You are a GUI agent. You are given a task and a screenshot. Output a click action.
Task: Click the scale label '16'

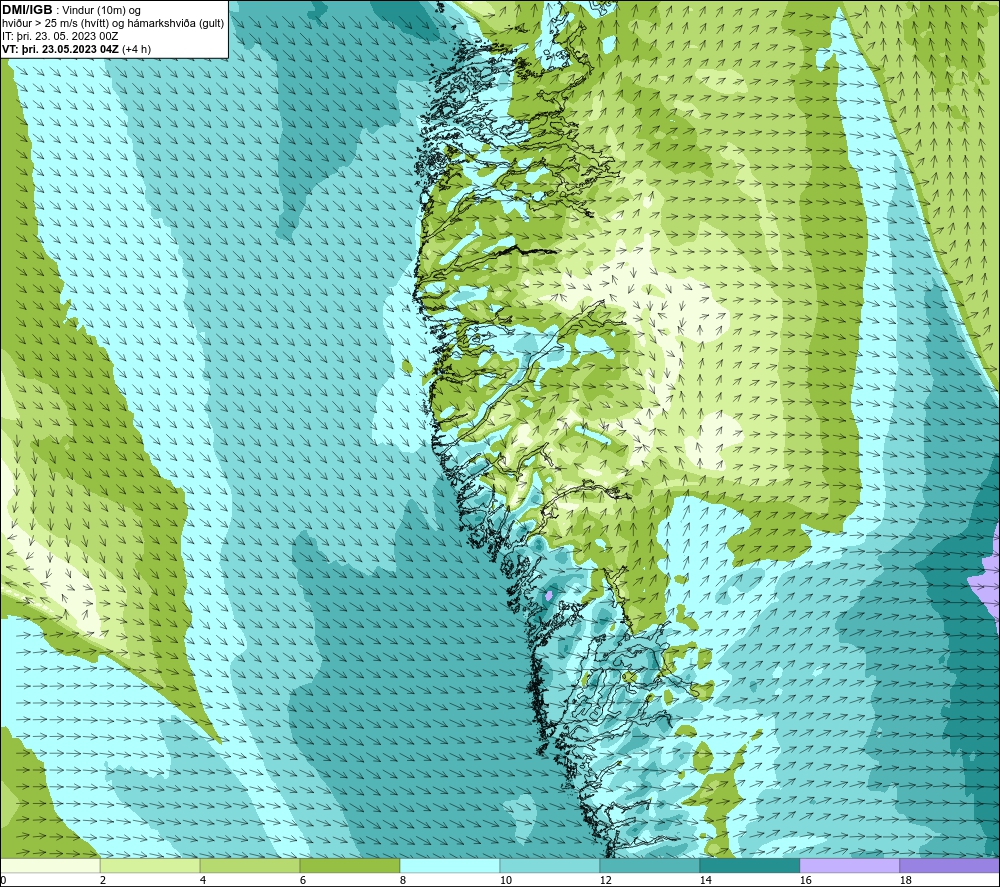point(805,880)
